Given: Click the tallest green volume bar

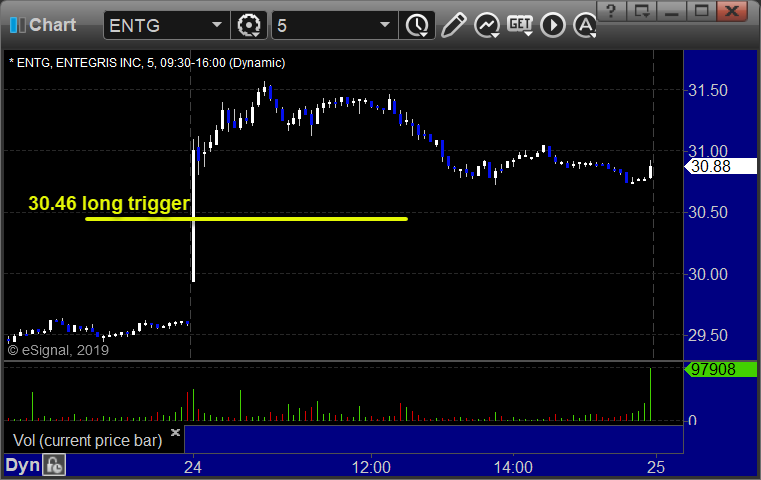Looking at the screenshot, I should tap(650, 394).
